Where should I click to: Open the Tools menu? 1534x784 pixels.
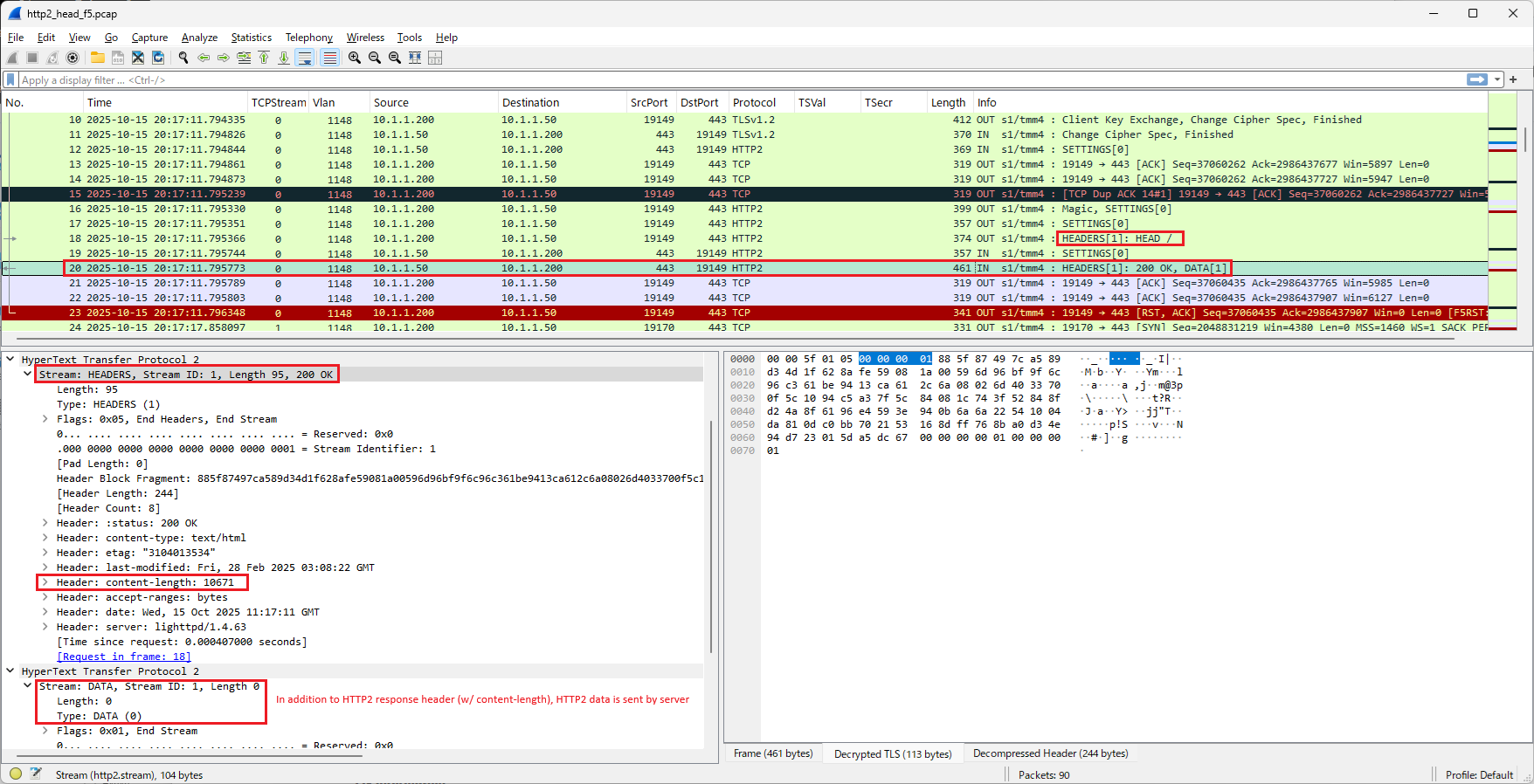point(410,38)
